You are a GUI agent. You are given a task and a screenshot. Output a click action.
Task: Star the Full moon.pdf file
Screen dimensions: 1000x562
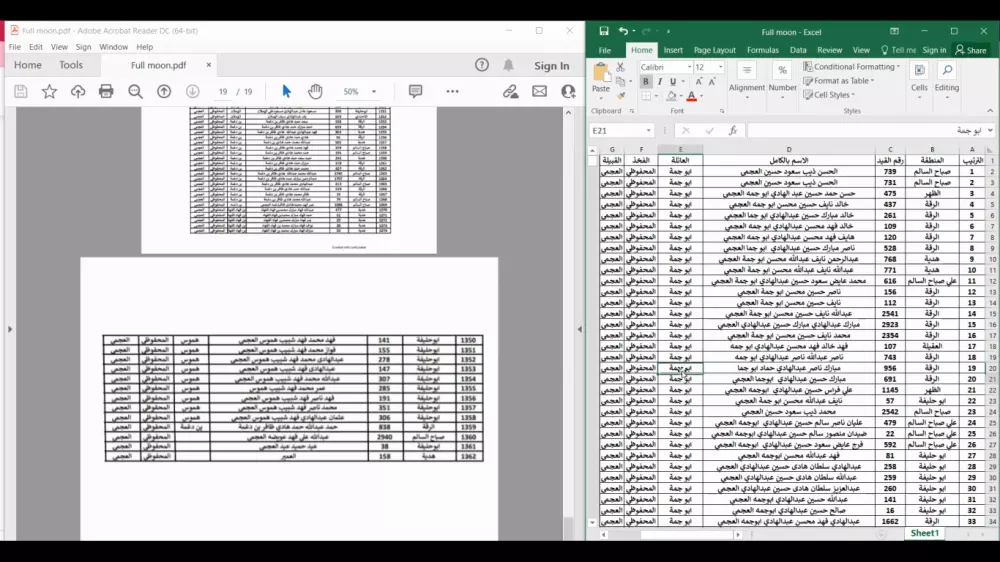[x=49, y=91]
